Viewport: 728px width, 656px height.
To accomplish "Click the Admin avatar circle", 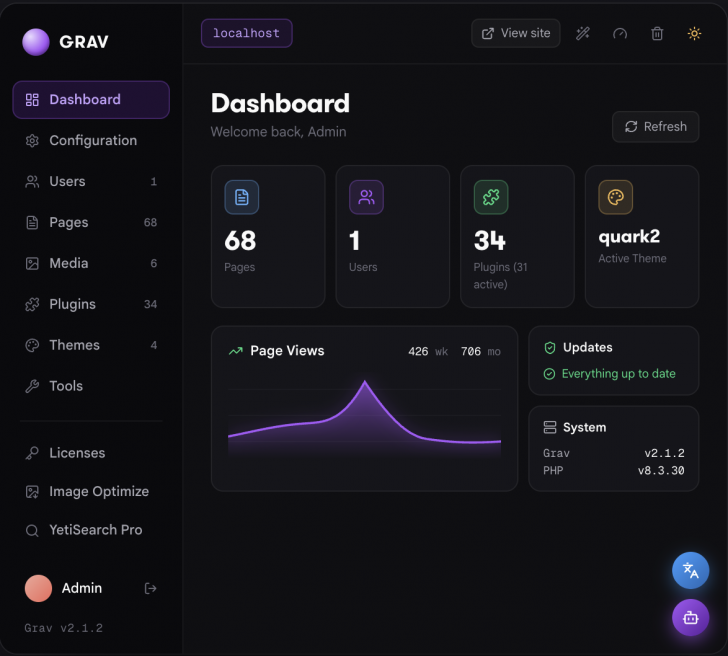I will 38,588.
